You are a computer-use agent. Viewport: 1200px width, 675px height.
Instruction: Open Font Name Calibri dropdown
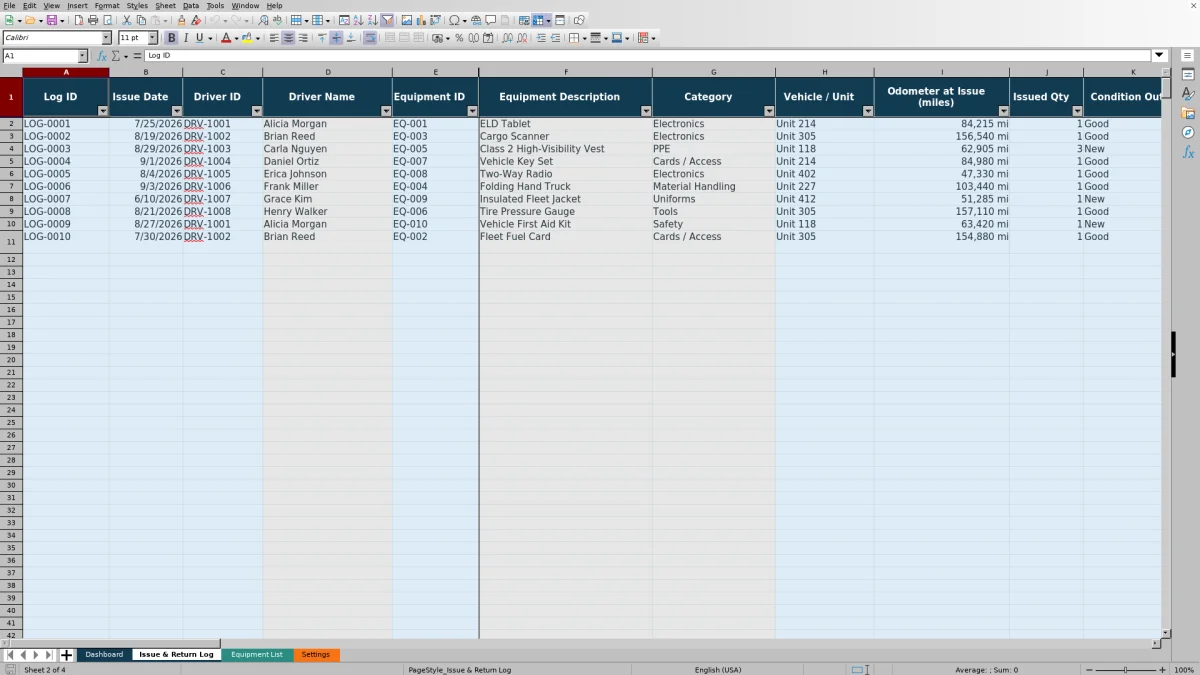tap(106, 38)
